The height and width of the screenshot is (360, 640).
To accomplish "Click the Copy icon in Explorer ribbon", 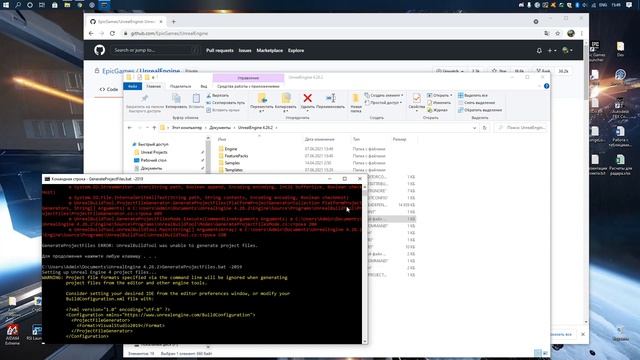I will coord(176,98).
